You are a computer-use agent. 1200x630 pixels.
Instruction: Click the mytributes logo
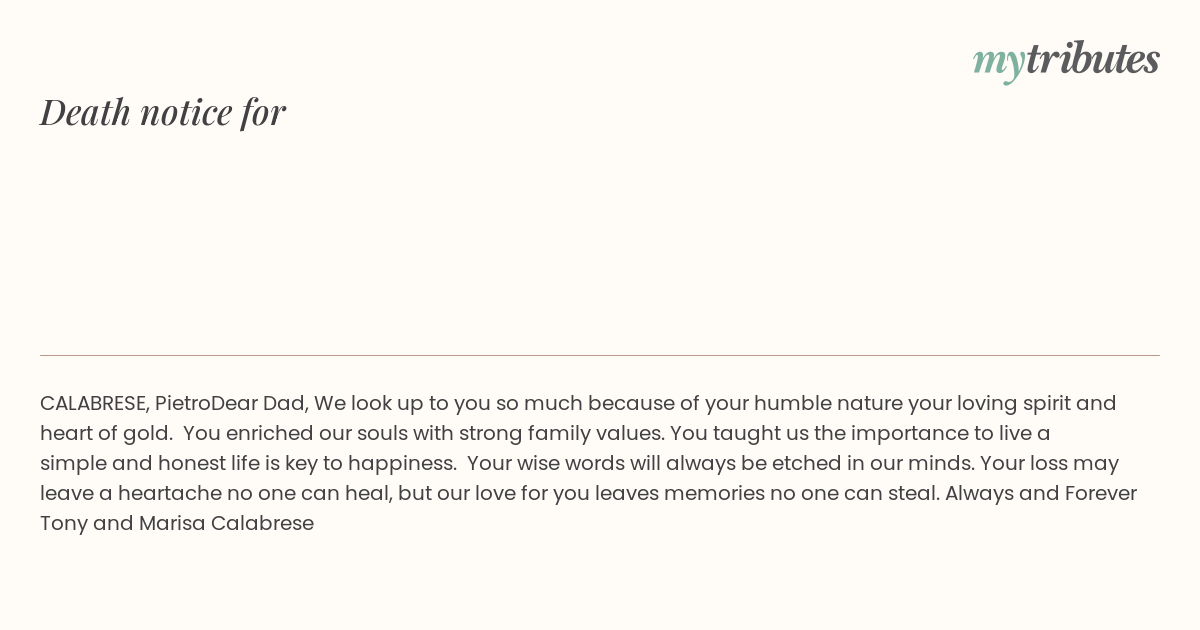click(1066, 61)
